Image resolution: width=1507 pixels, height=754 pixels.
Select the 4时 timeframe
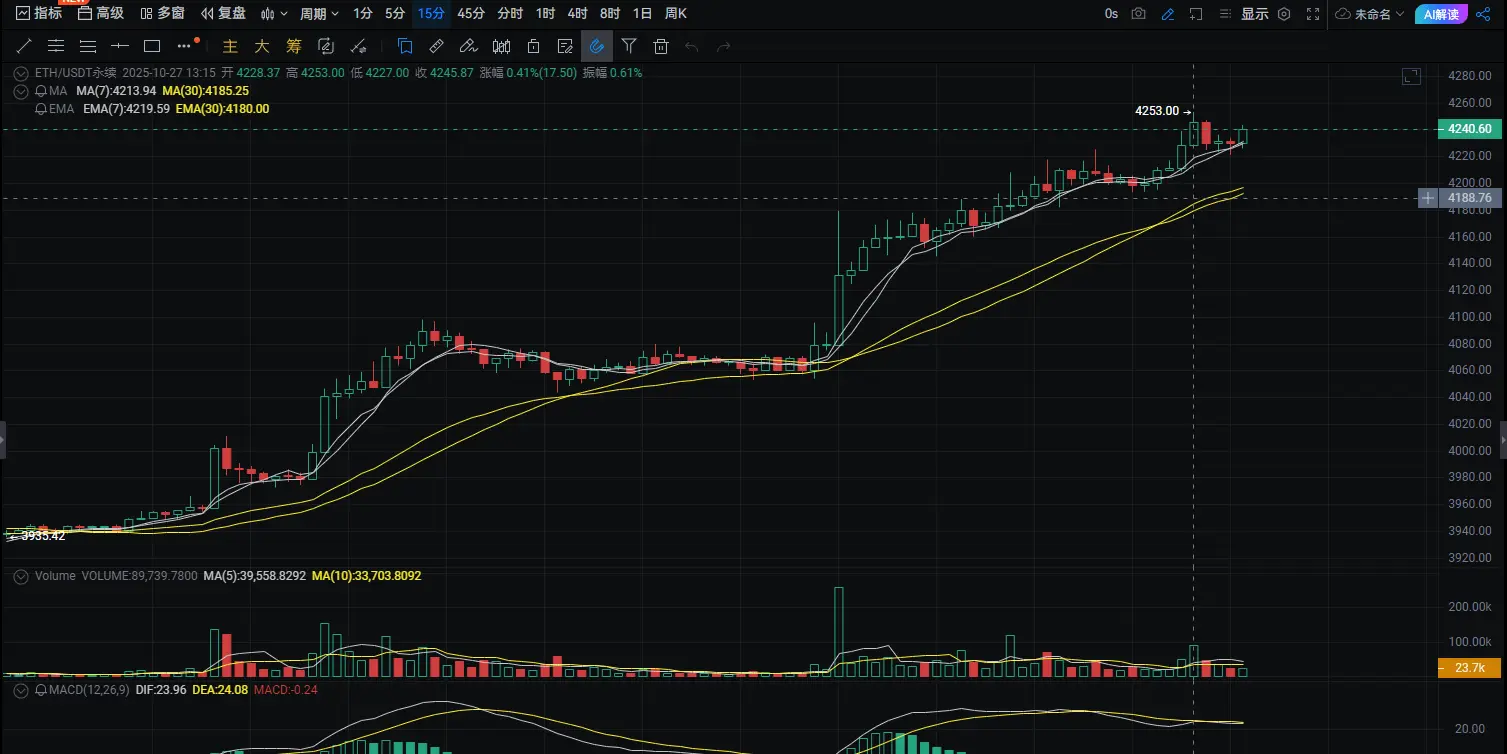[x=577, y=14]
